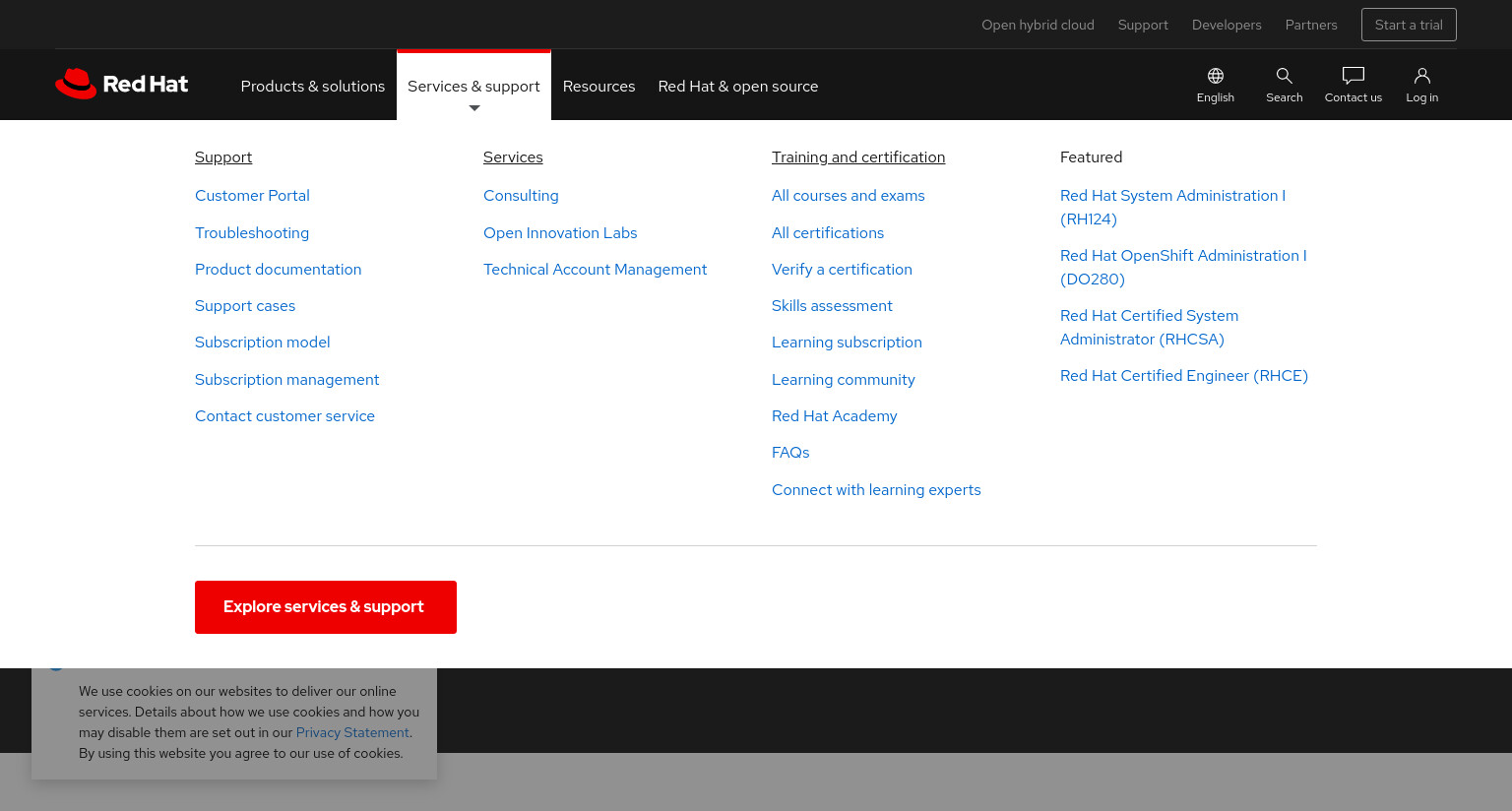The image size is (1512, 811).
Task: Click the Start a trial button
Action: 1409,25
